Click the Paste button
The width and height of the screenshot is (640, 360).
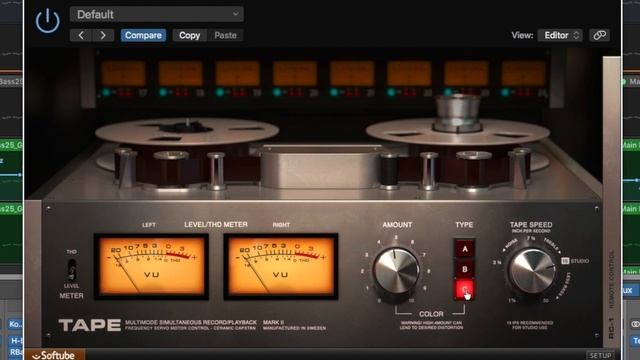click(x=225, y=35)
